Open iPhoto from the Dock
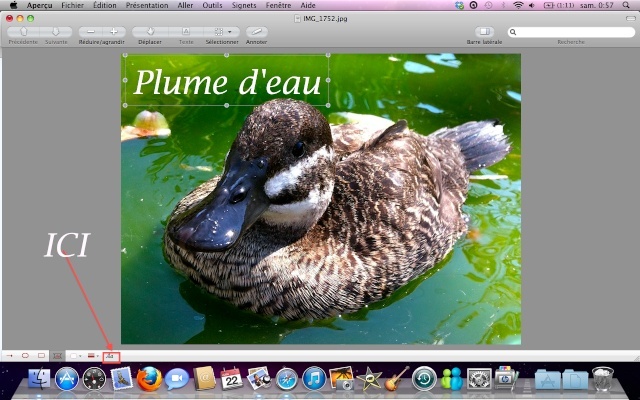The width and height of the screenshot is (640, 400). pos(341,378)
